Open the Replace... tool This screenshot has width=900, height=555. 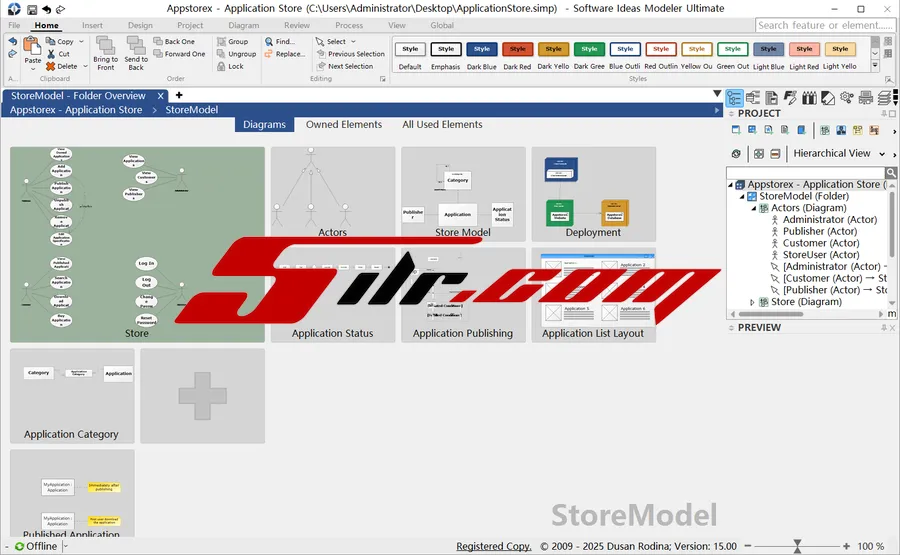pos(285,54)
